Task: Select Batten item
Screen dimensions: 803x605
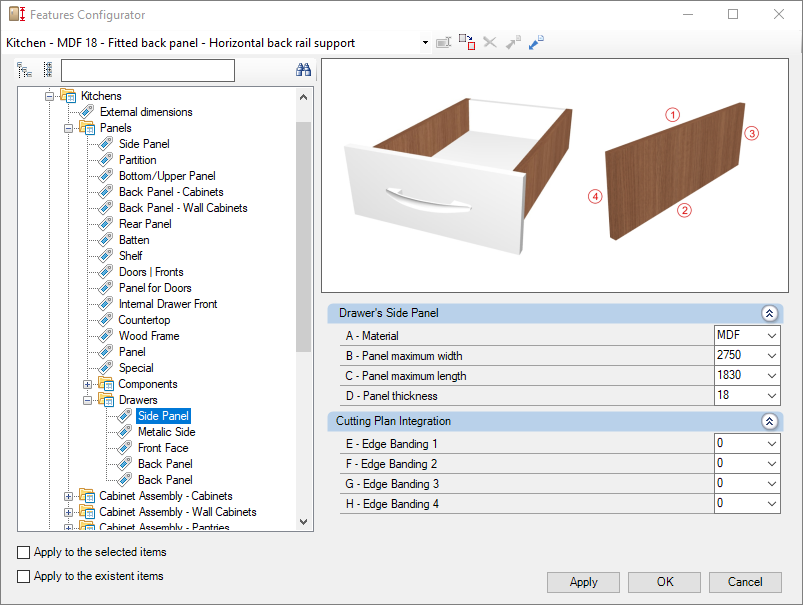Action: tap(134, 240)
